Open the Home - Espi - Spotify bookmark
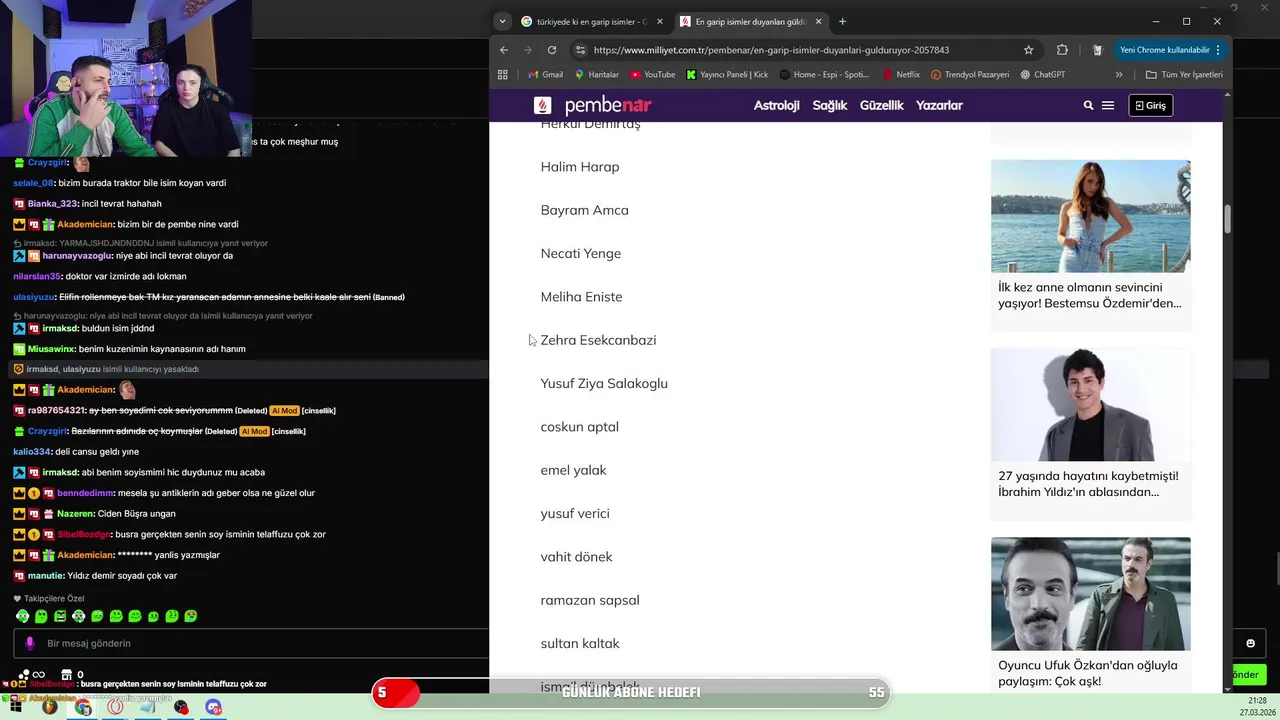Screen dimensions: 1280x720 click(824, 75)
